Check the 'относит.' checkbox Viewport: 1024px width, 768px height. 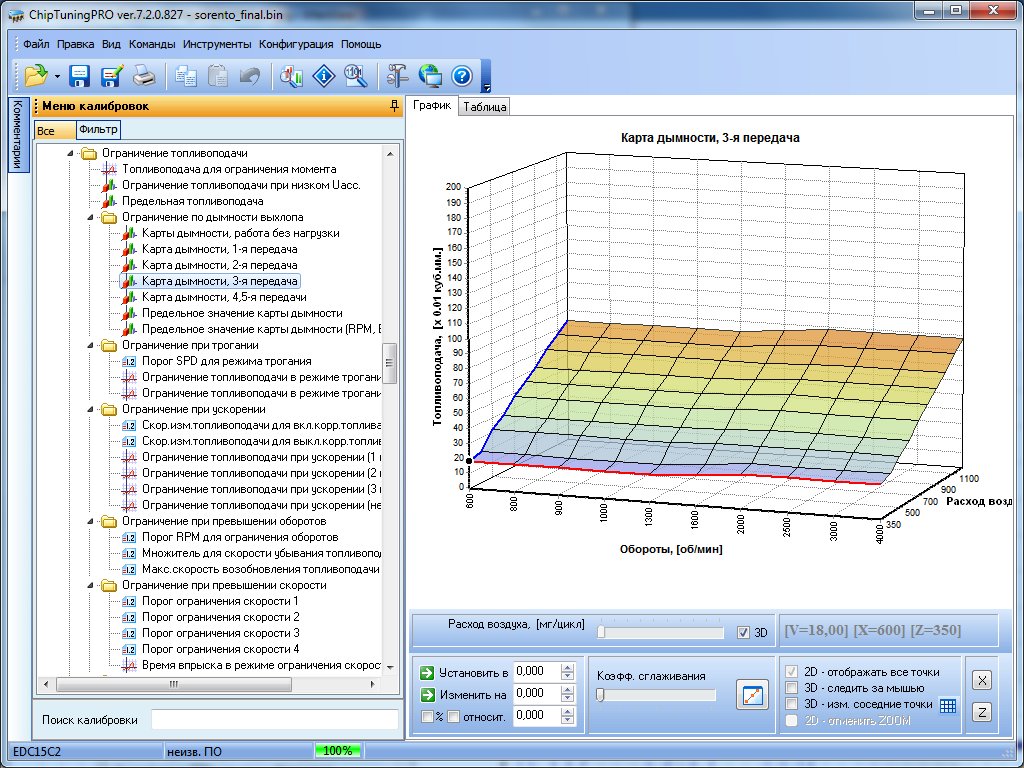[x=453, y=716]
